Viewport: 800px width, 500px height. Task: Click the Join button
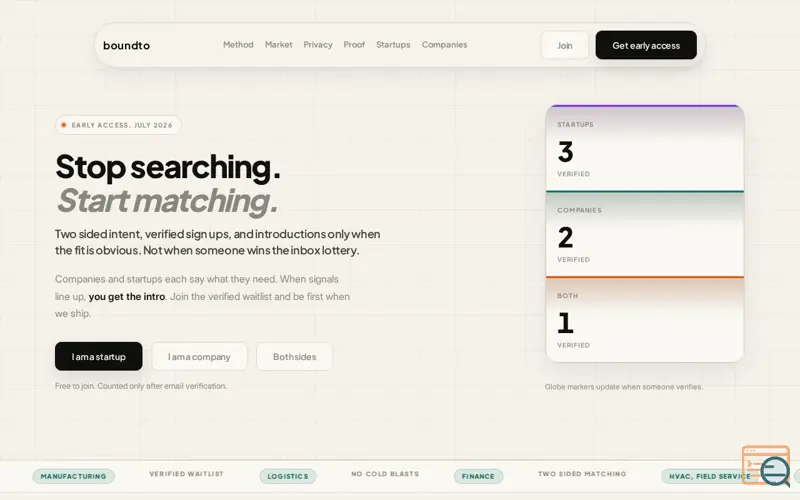click(x=565, y=45)
